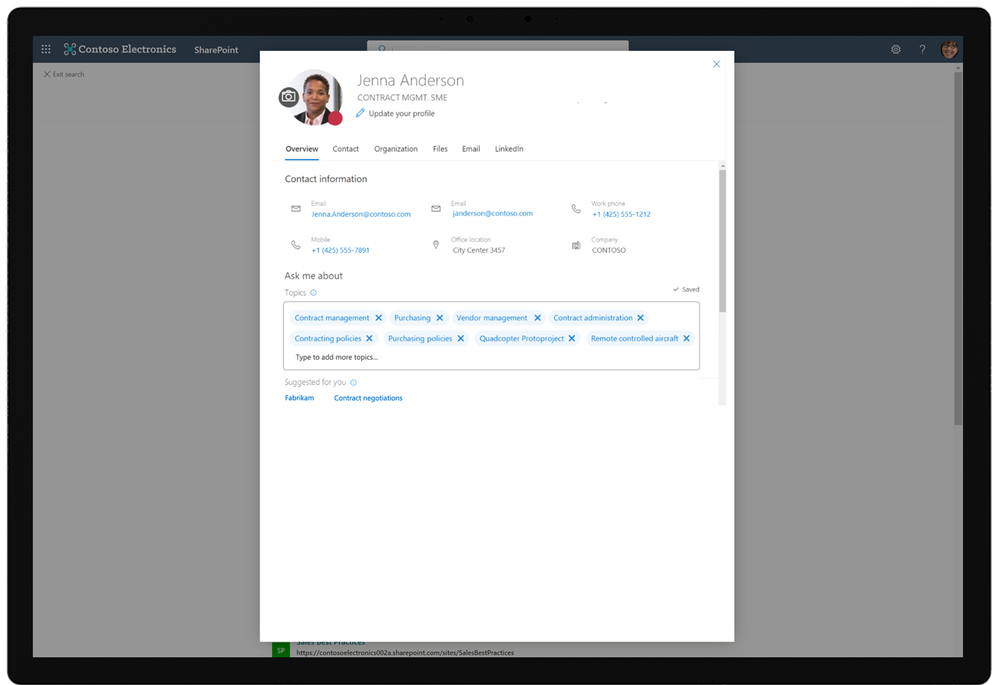Click the Topics info icon
Viewport: 999px width, 685px height.
313,293
